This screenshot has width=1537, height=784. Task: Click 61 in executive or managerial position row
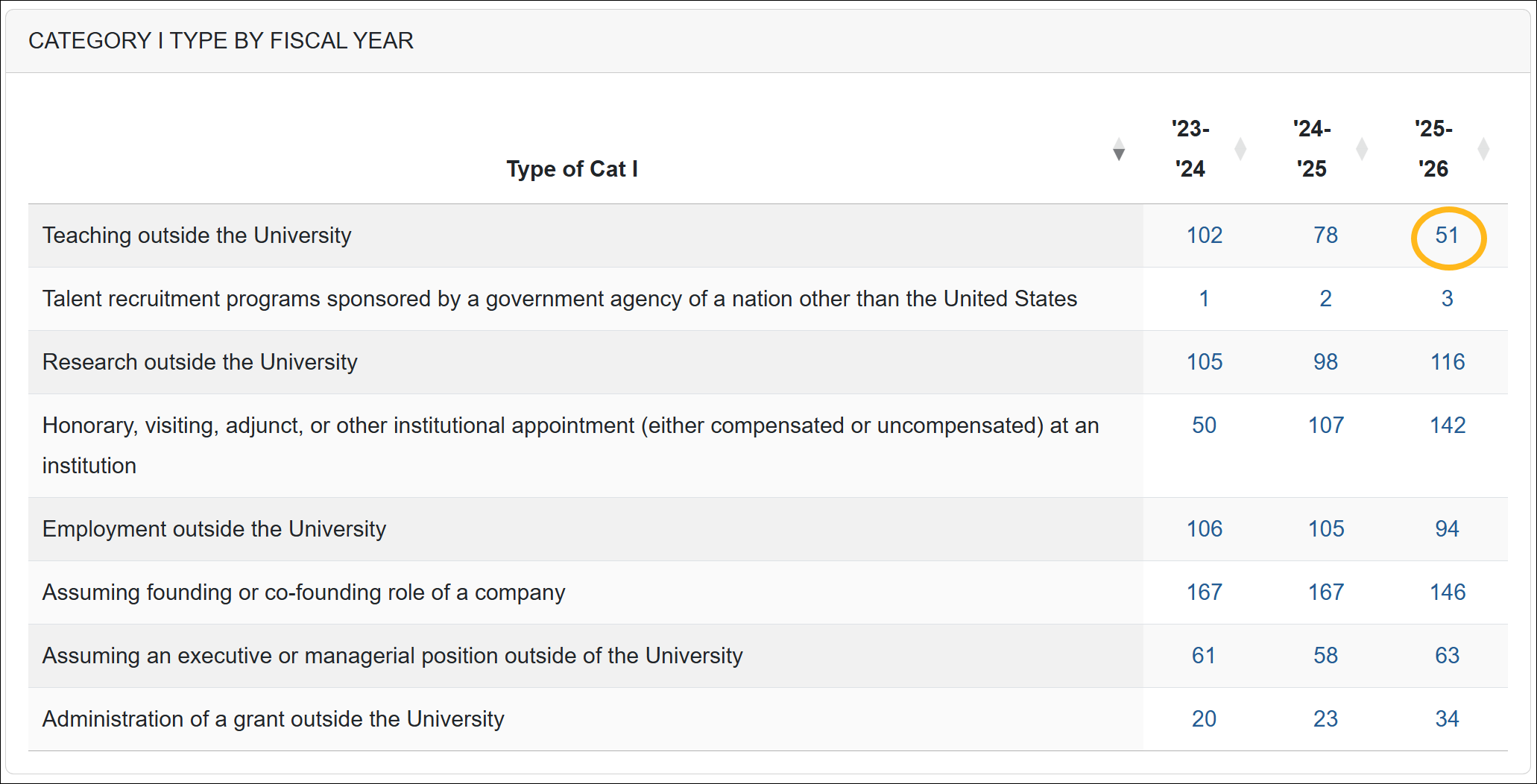click(1204, 656)
